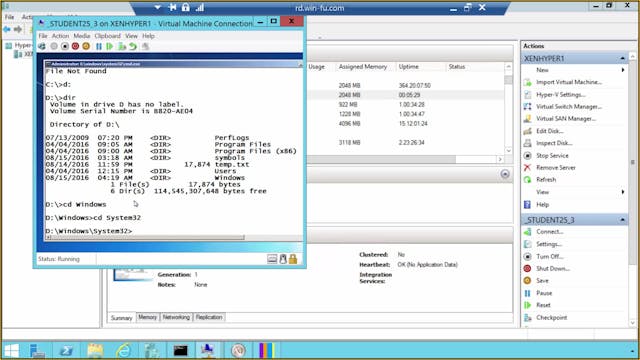Viewport: 640px width, 360px height.
Task: Pin the remote desktop connection bar
Action: (172, 8)
